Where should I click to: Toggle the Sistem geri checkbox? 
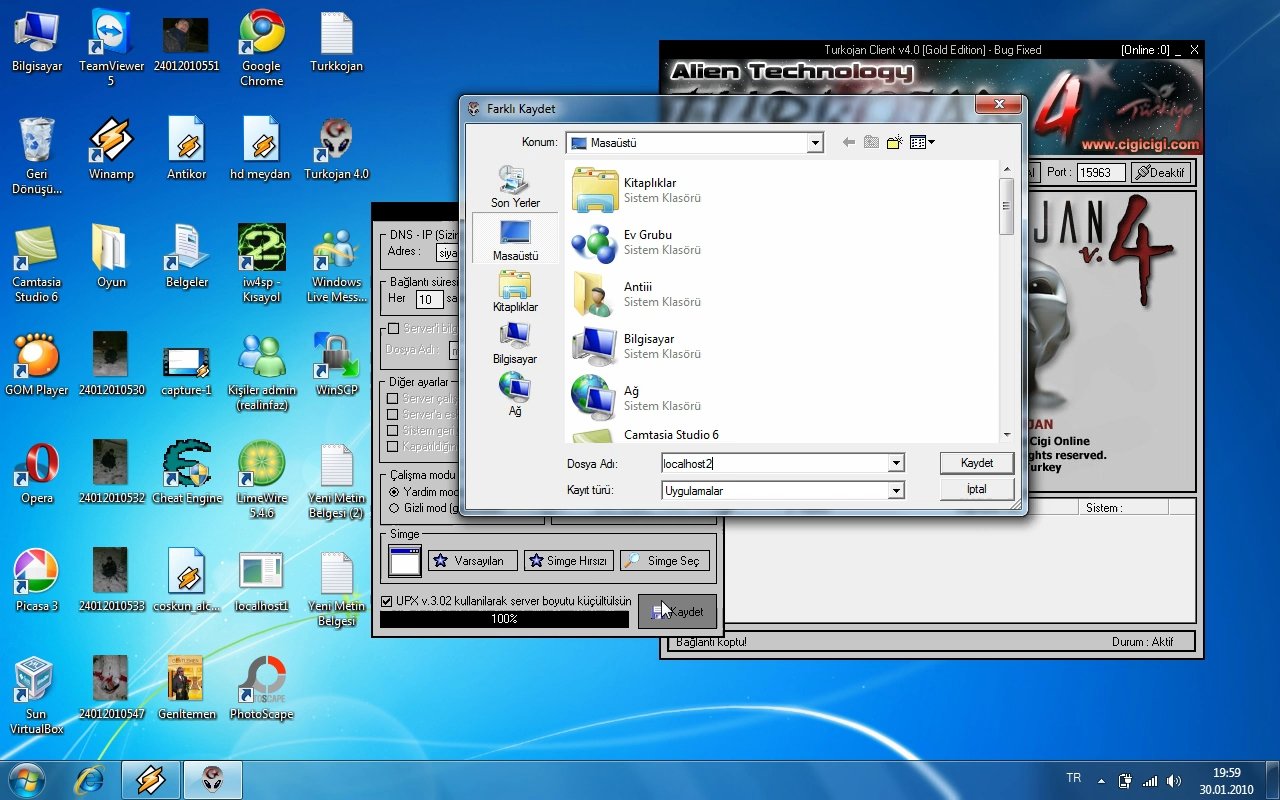393,430
